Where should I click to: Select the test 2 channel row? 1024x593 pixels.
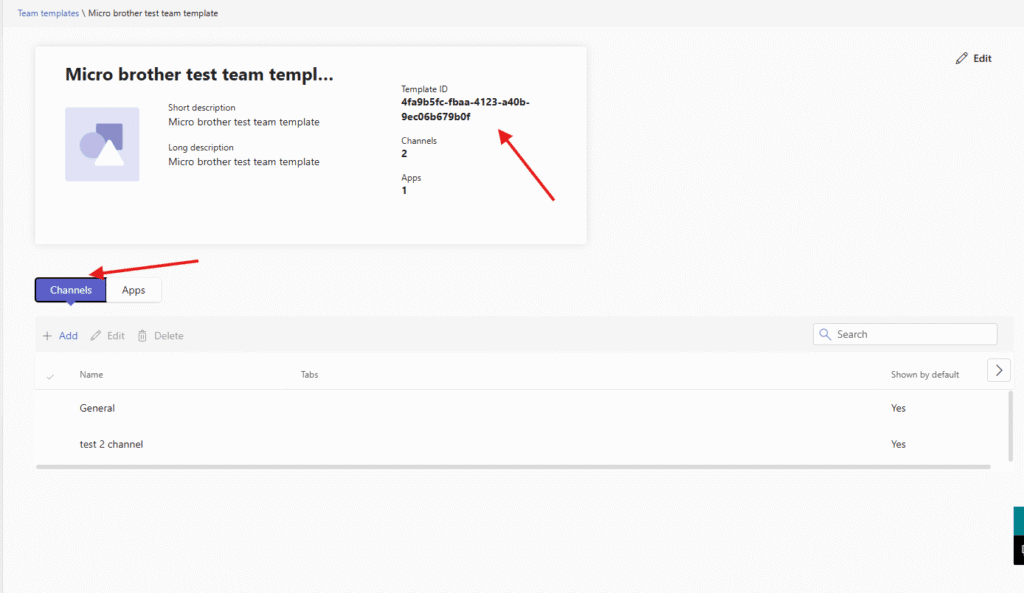click(111, 444)
